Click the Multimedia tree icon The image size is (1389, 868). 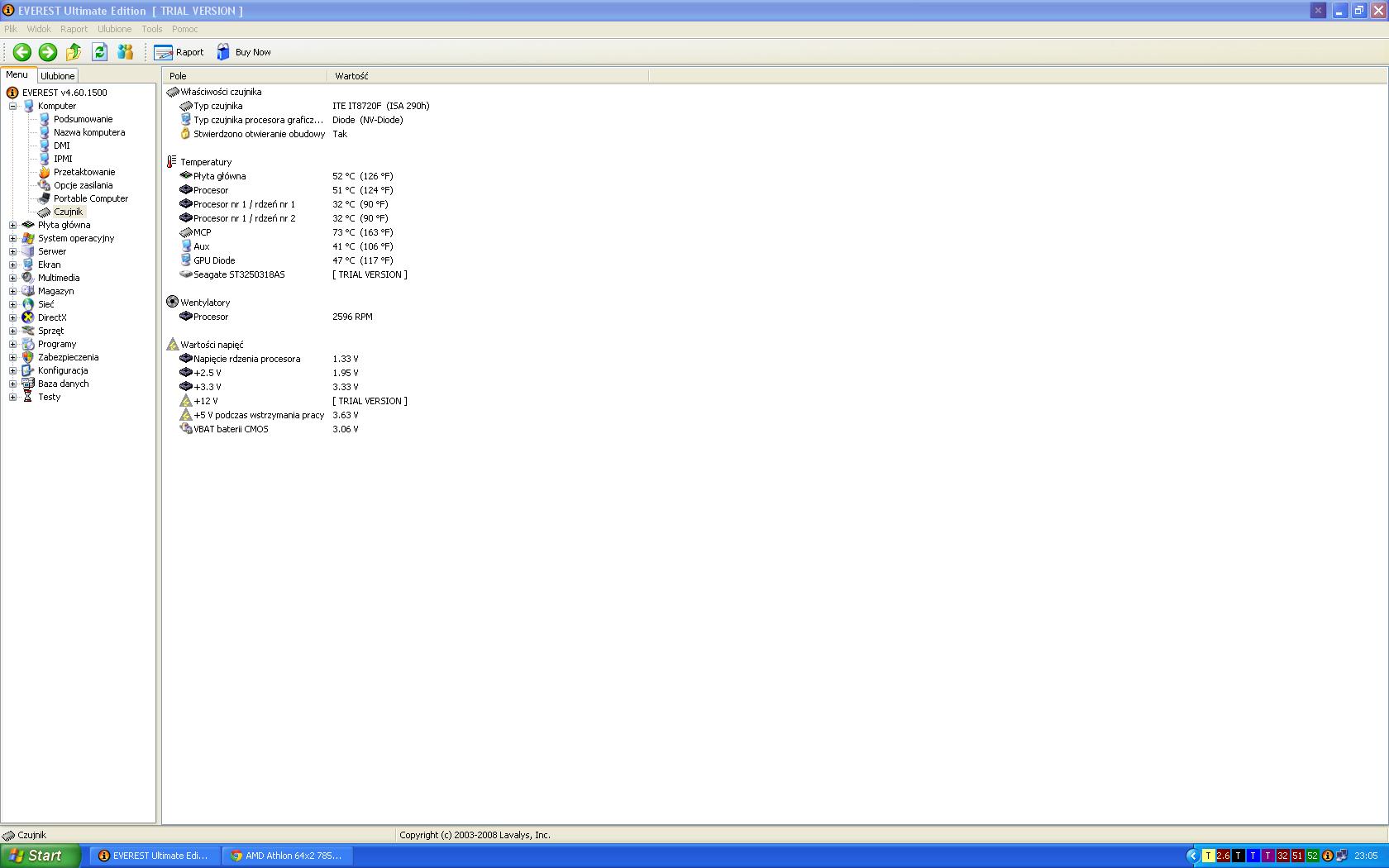pos(28,278)
